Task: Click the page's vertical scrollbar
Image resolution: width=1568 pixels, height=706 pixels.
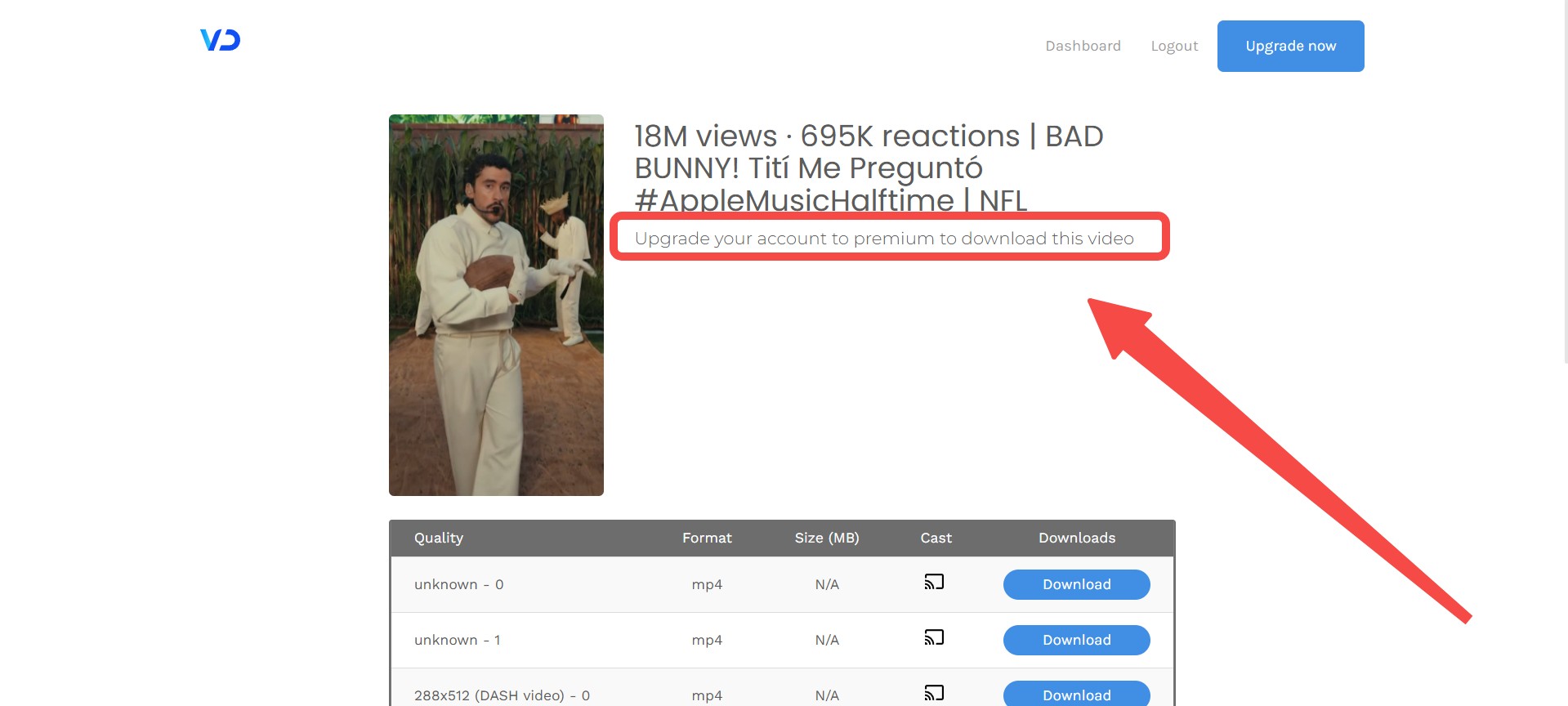Action: pyautogui.click(x=1563, y=180)
